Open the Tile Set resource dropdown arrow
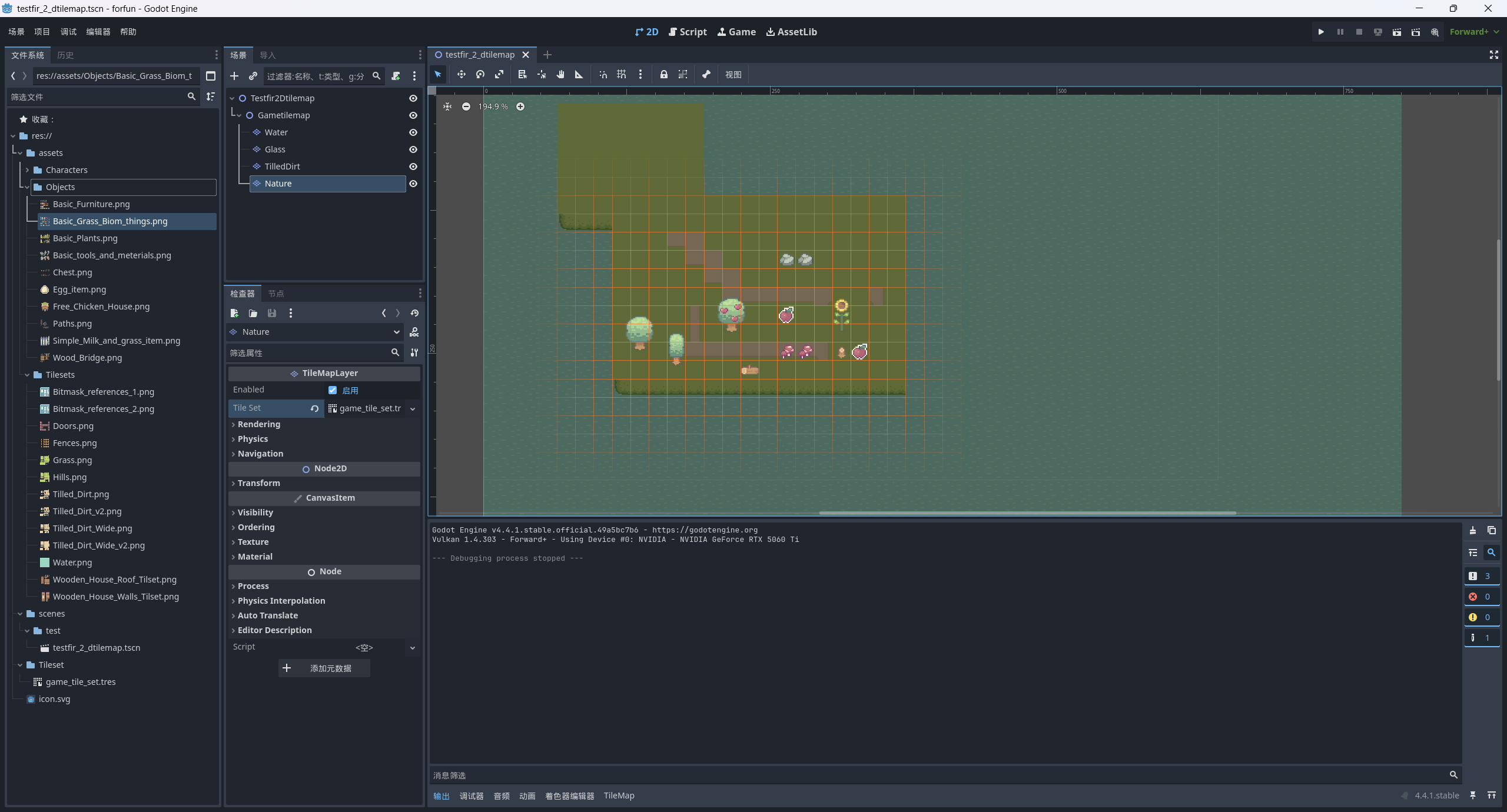Viewport: 1507px width, 812px height. pyautogui.click(x=413, y=408)
